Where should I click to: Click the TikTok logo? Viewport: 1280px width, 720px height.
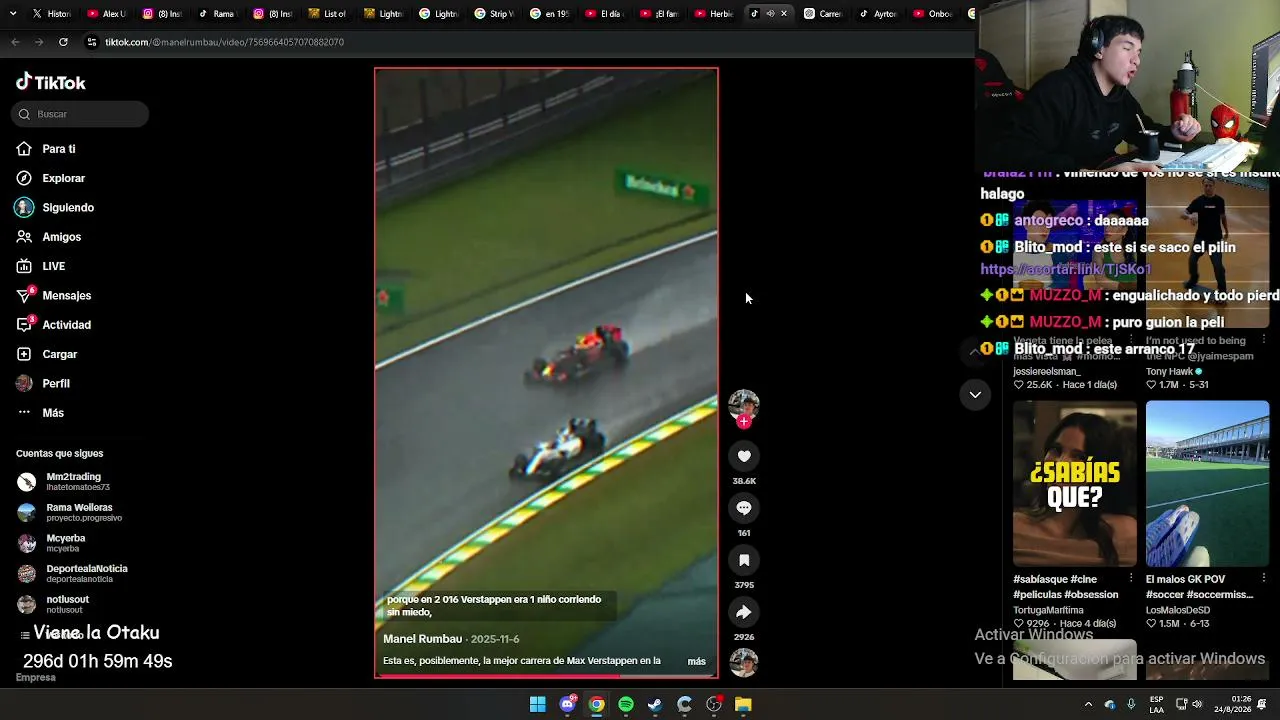51,82
